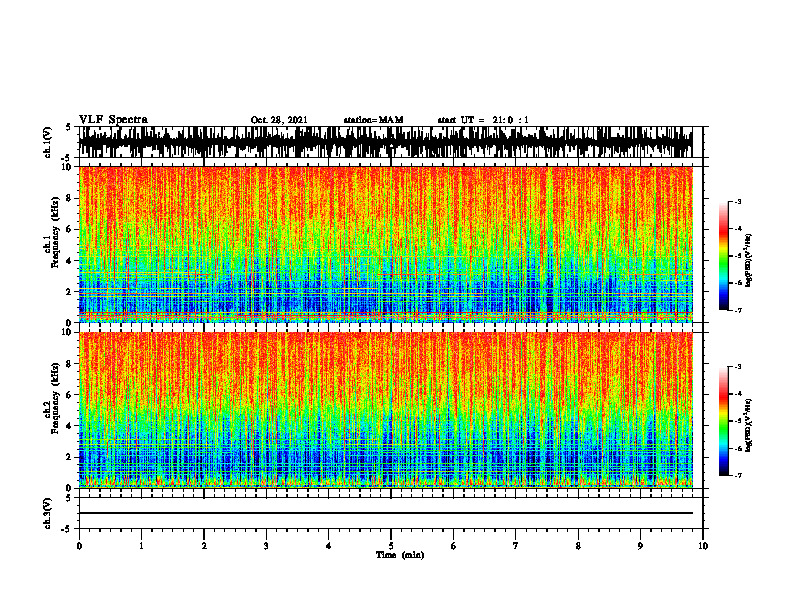Click the "ch.1(V)" axis label at top
792x612 pixels.
click(x=48, y=142)
